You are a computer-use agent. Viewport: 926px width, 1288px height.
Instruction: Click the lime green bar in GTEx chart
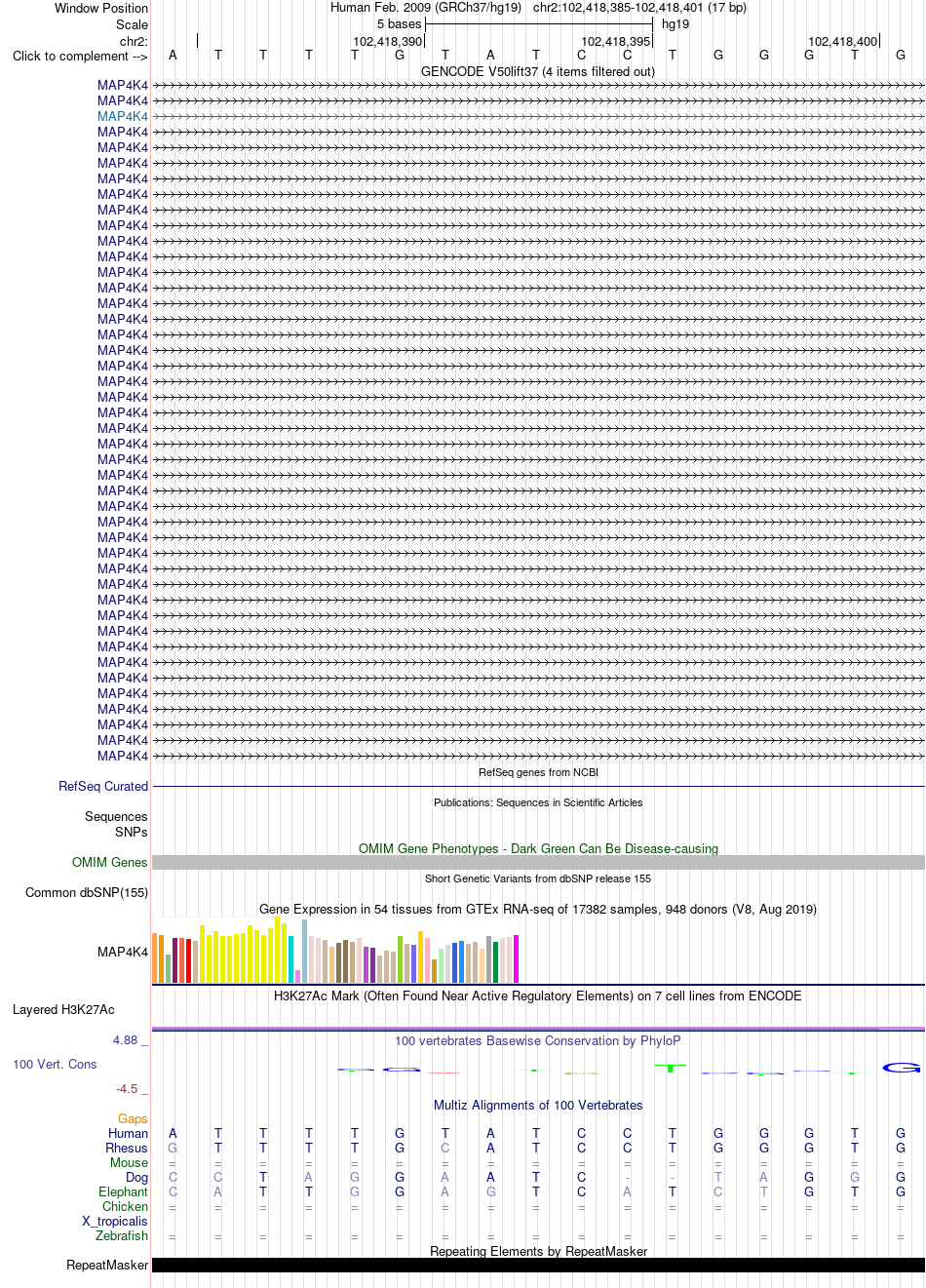point(401,959)
